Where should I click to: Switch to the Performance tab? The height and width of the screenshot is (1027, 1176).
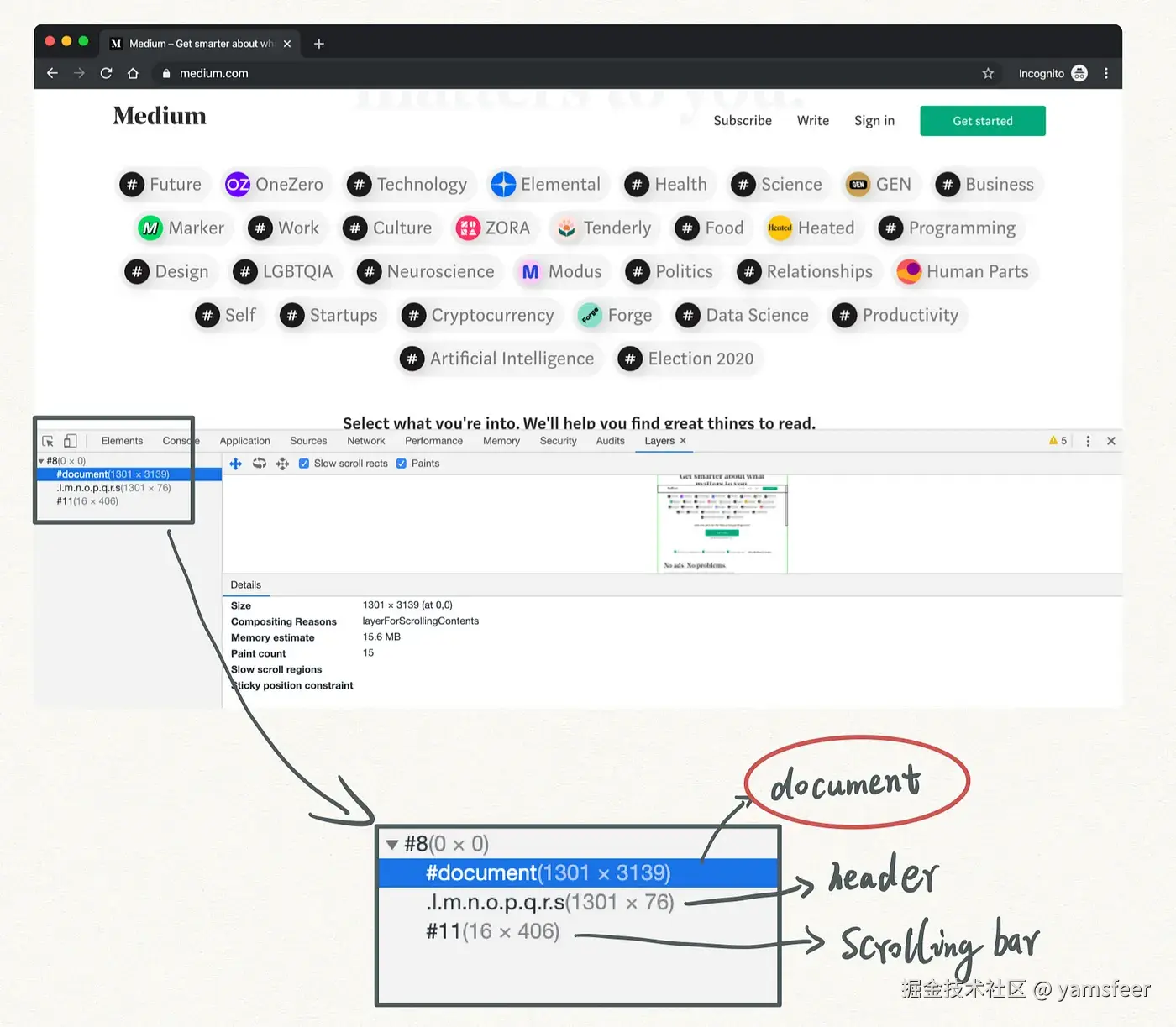pyautogui.click(x=433, y=441)
